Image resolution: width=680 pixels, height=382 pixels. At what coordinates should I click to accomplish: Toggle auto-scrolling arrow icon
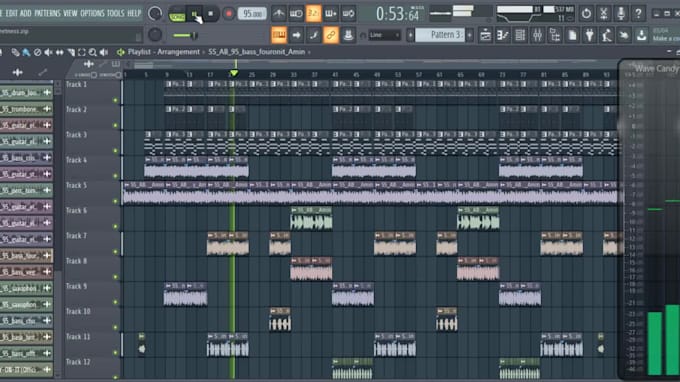[297, 35]
